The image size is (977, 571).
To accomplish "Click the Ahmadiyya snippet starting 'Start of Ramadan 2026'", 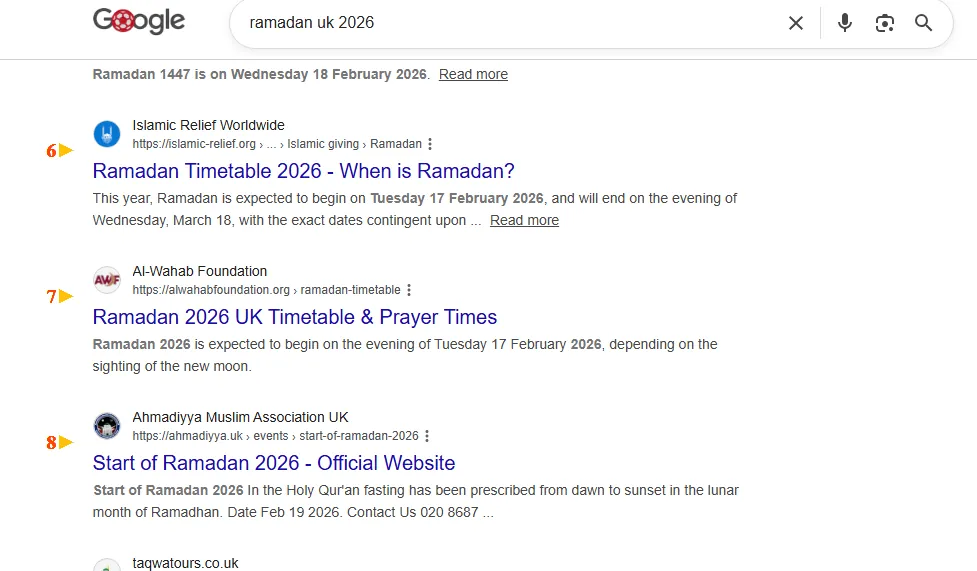I will 416,501.
